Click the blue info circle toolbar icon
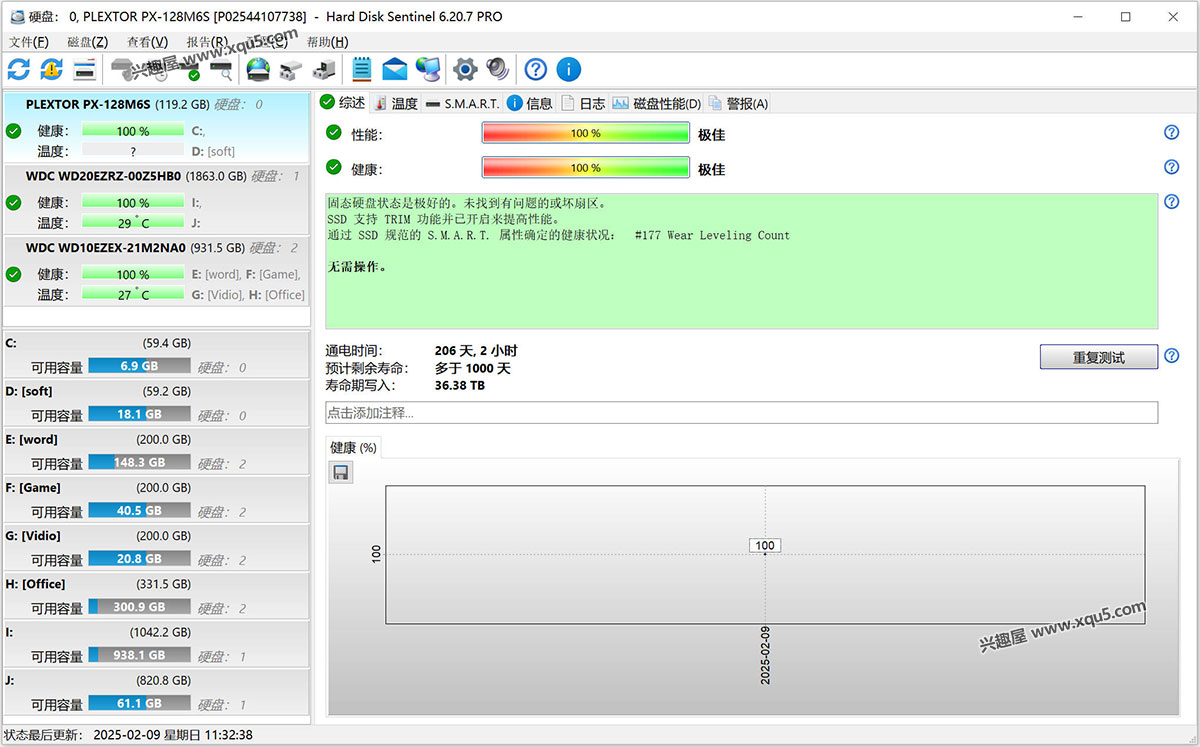The image size is (1200, 747). (x=568, y=69)
